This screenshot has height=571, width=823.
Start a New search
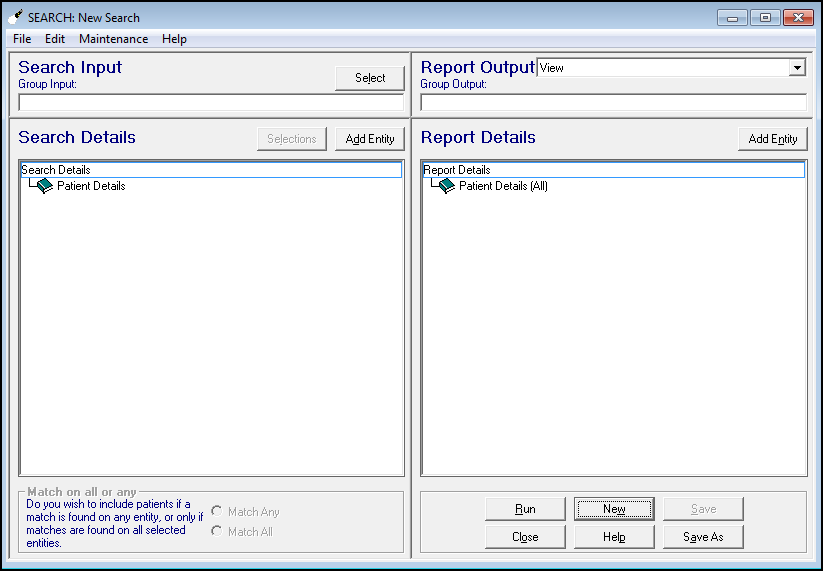[614, 509]
